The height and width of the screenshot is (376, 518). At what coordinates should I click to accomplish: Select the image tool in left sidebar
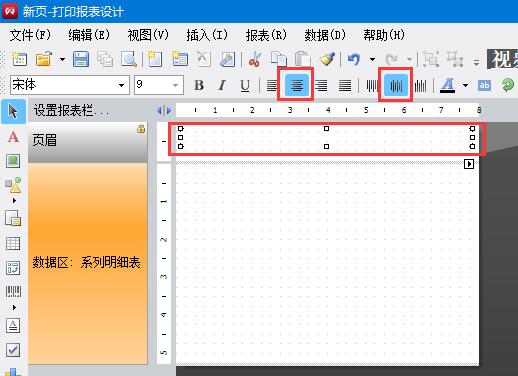pyautogui.click(x=13, y=161)
